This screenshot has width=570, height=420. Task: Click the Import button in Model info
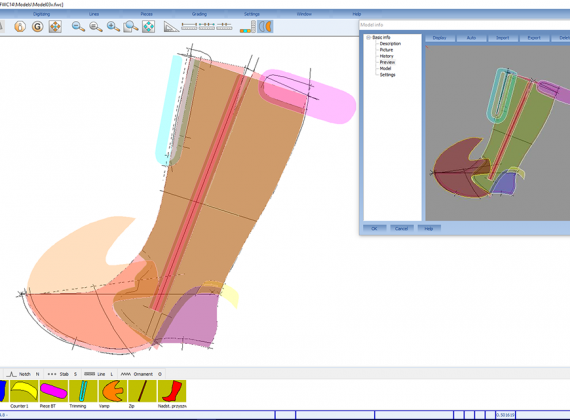(x=503, y=38)
